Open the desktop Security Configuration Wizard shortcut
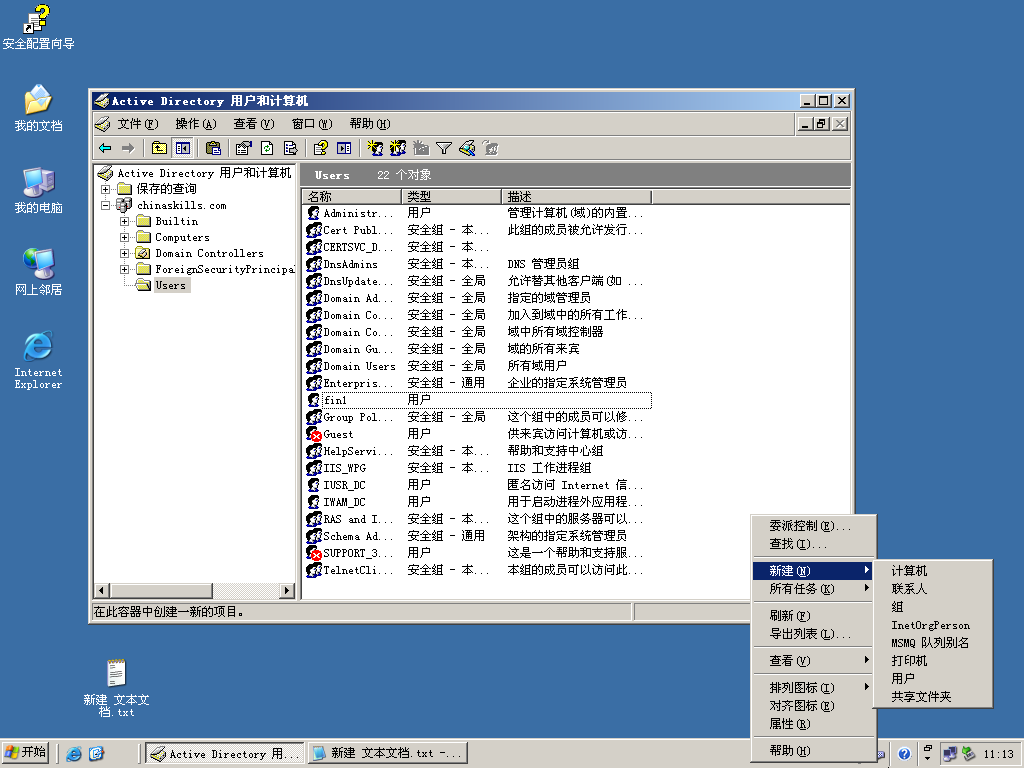 coord(38,27)
